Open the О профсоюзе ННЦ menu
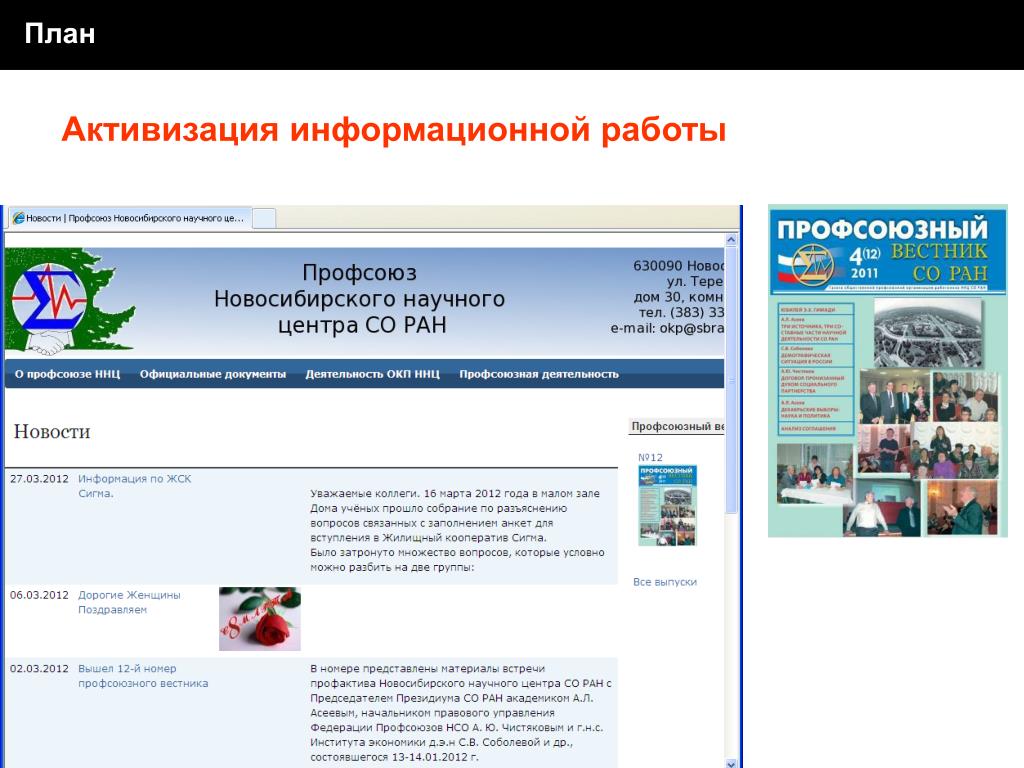 [67, 374]
